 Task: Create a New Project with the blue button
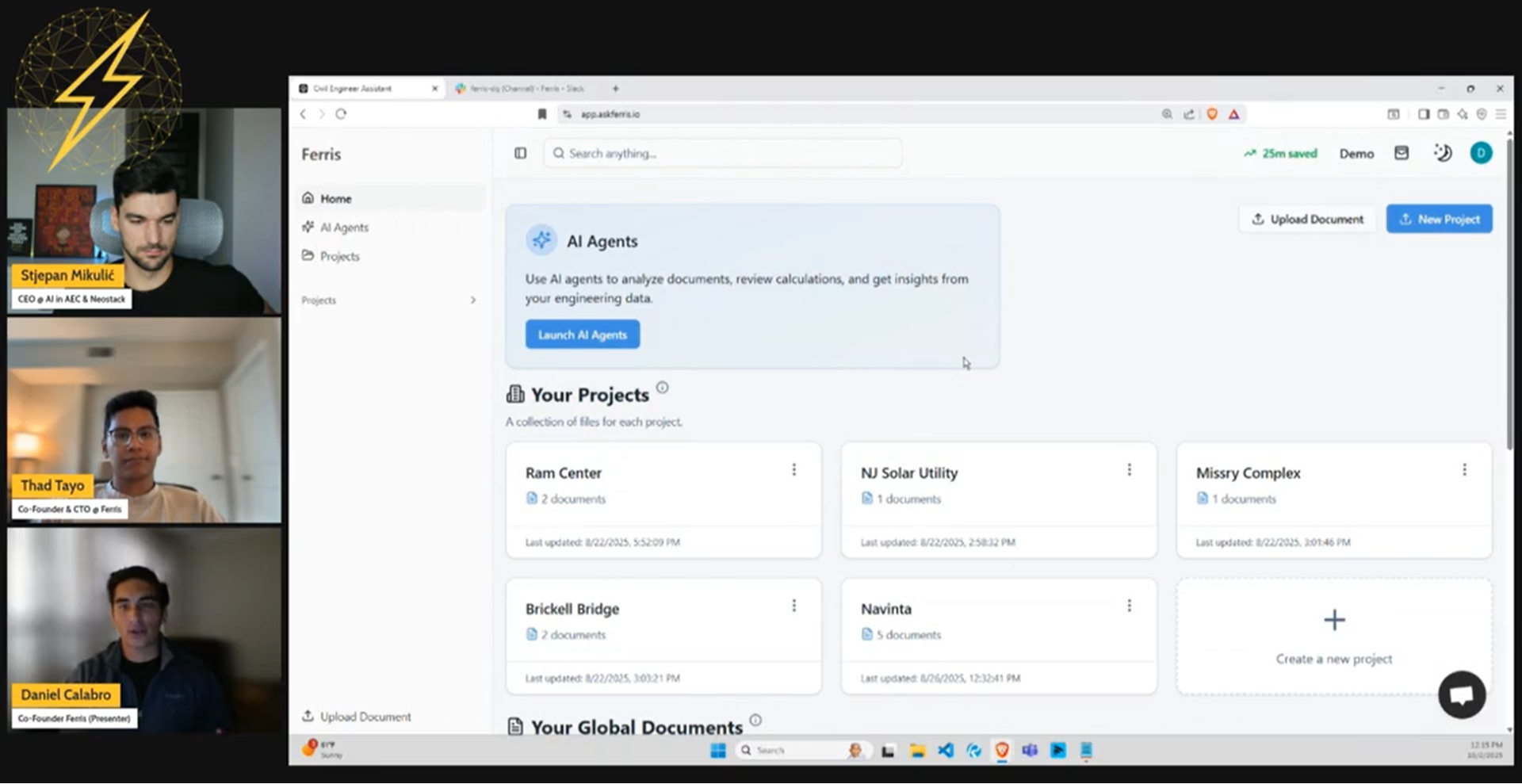tap(1440, 220)
